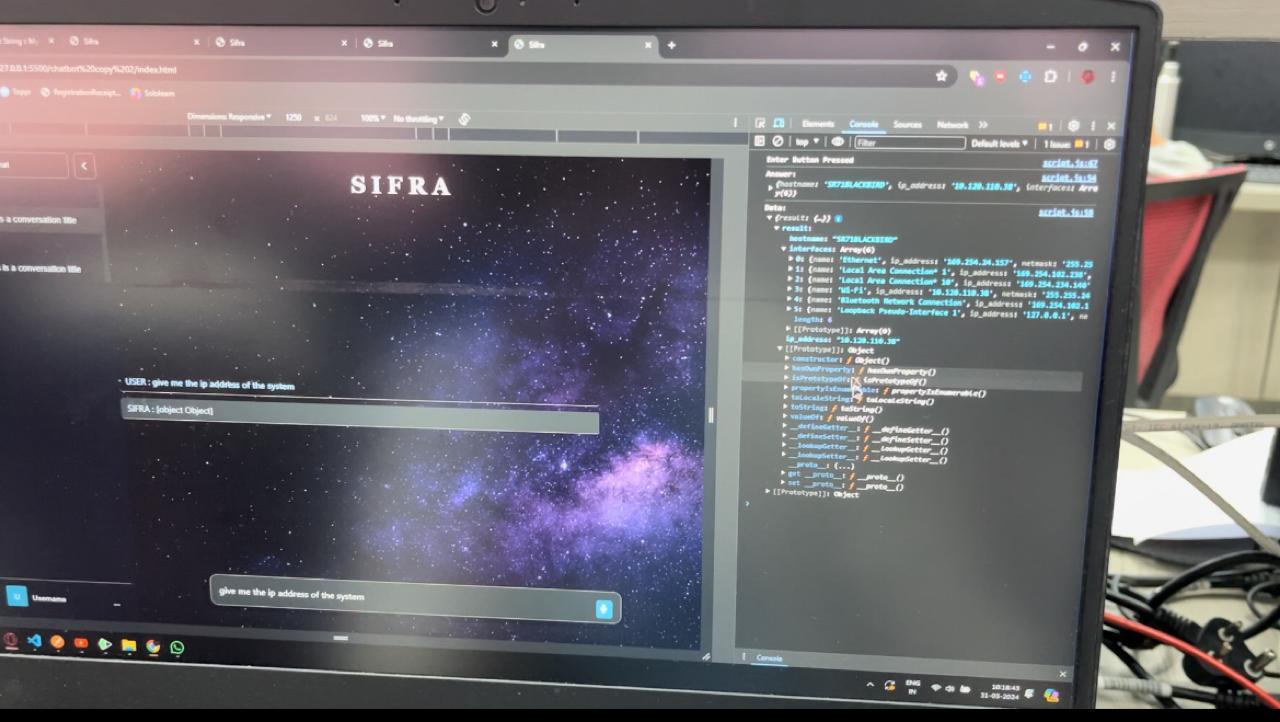
Task: Show hidden tray icons chevron
Action: pos(870,685)
